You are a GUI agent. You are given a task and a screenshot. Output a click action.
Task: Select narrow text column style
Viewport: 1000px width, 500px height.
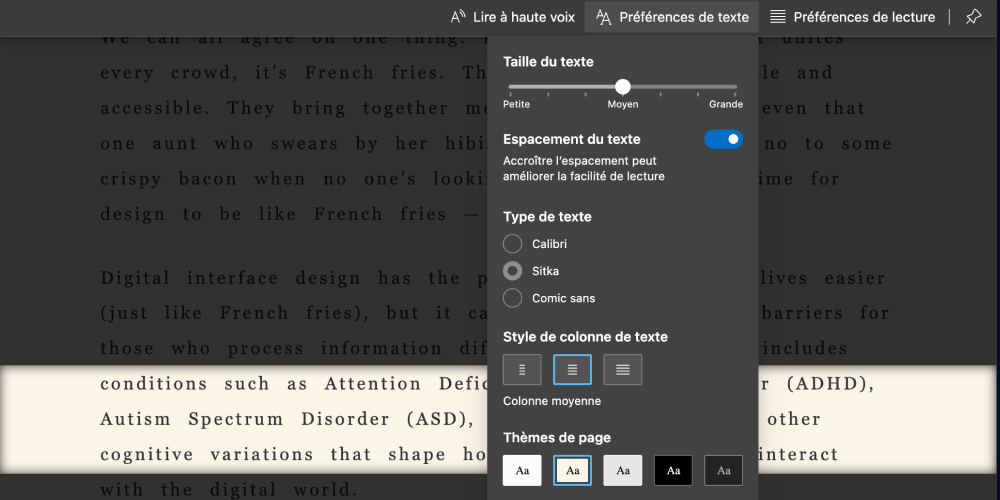[522, 370]
